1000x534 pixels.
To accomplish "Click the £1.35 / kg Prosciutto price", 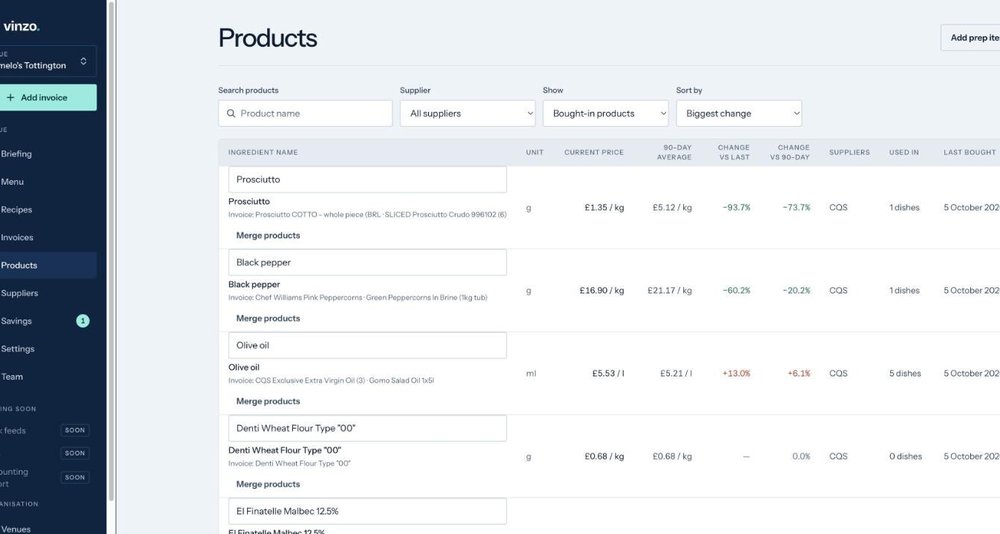I will (604, 207).
